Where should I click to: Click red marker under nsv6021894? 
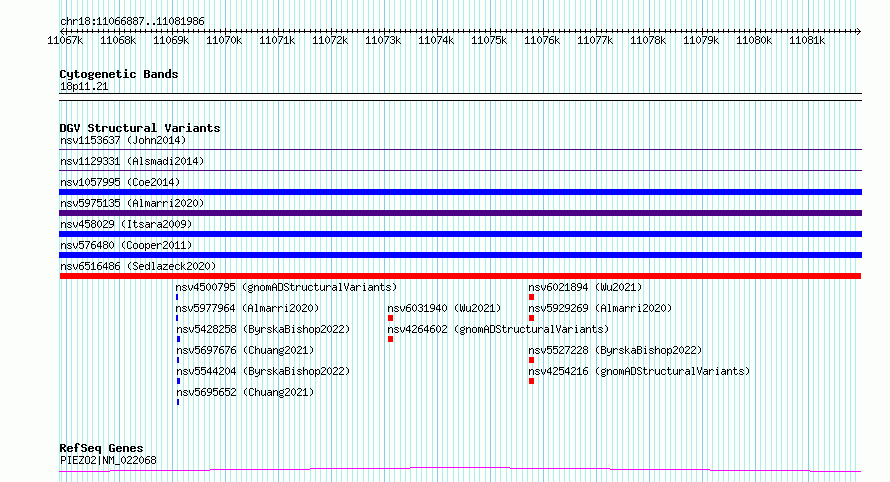pos(531,297)
